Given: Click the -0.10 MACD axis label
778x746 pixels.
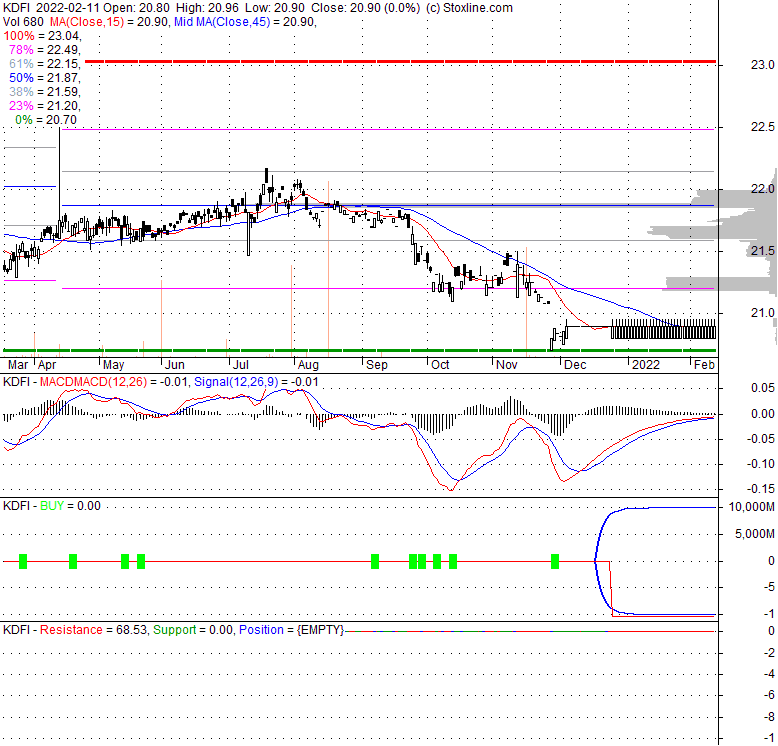Looking at the screenshot, I should [761, 464].
